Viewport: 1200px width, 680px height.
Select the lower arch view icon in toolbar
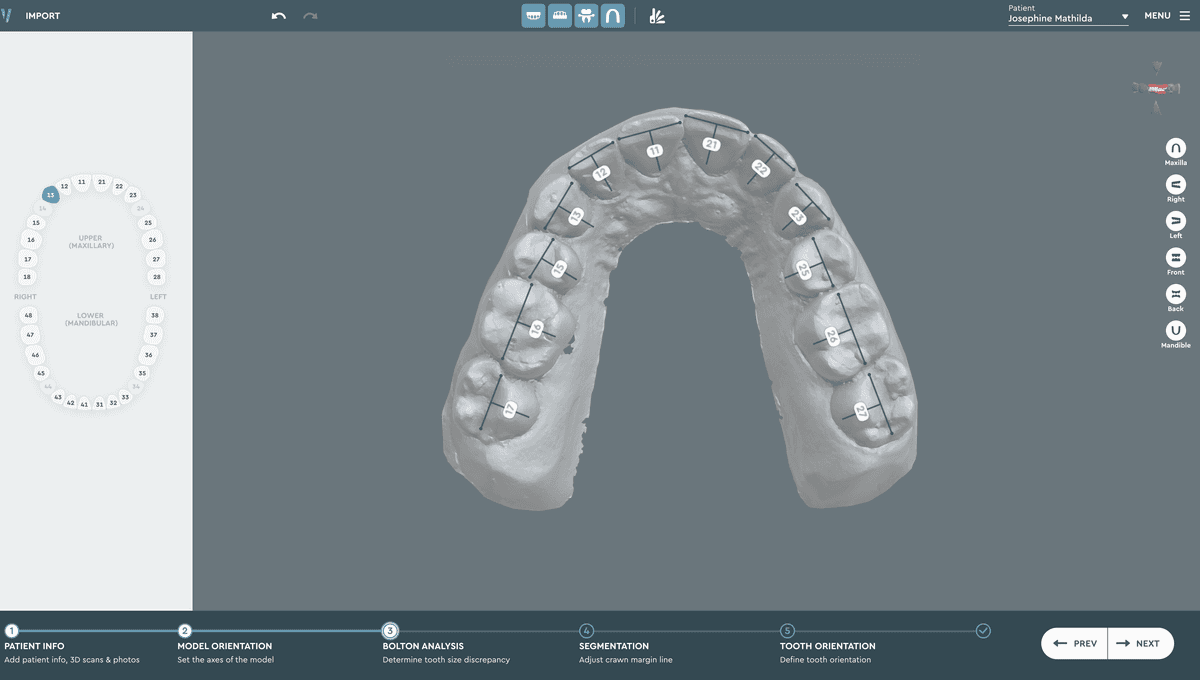[560, 15]
